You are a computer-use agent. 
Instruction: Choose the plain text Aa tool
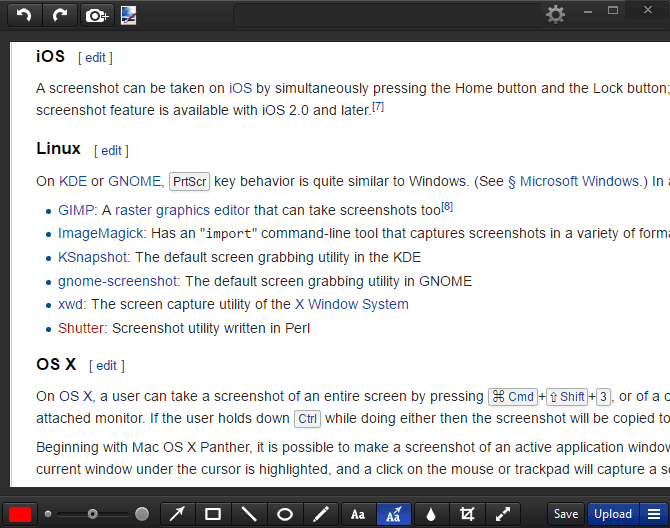[x=358, y=514]
